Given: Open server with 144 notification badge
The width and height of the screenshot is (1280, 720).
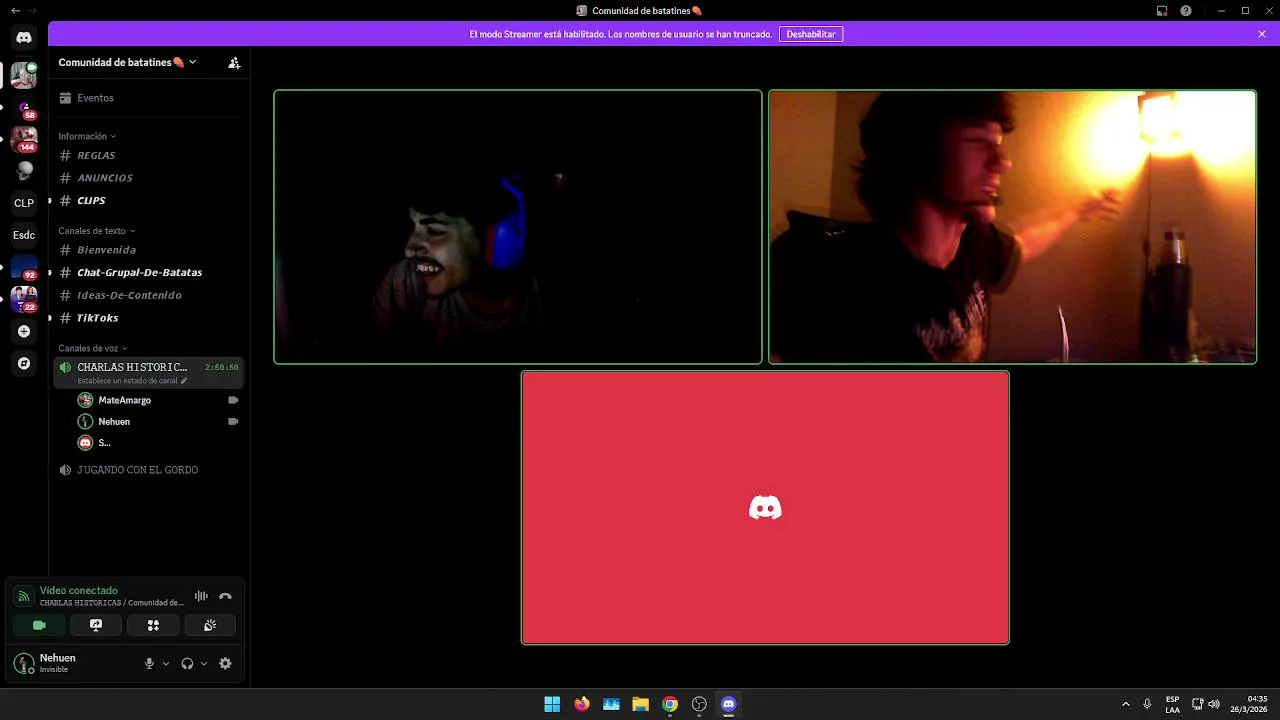Looking at the screenshot, I should click(24, 139).
